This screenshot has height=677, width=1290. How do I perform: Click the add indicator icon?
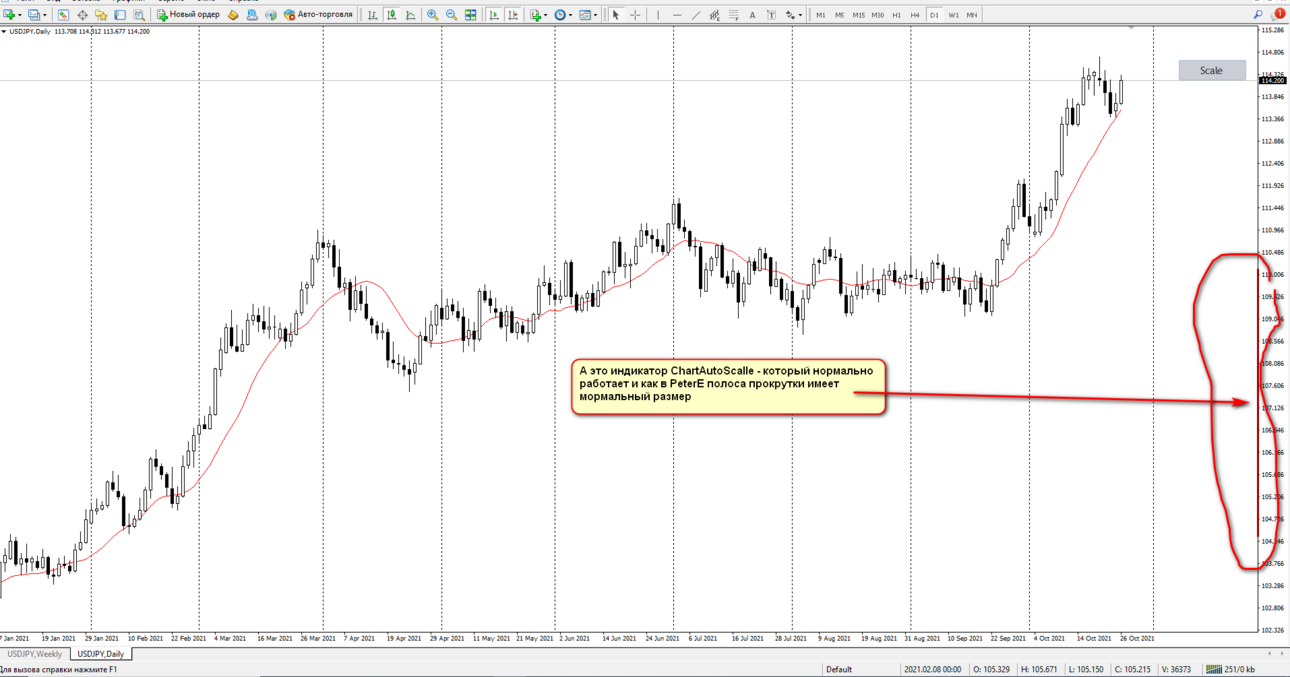536,15
